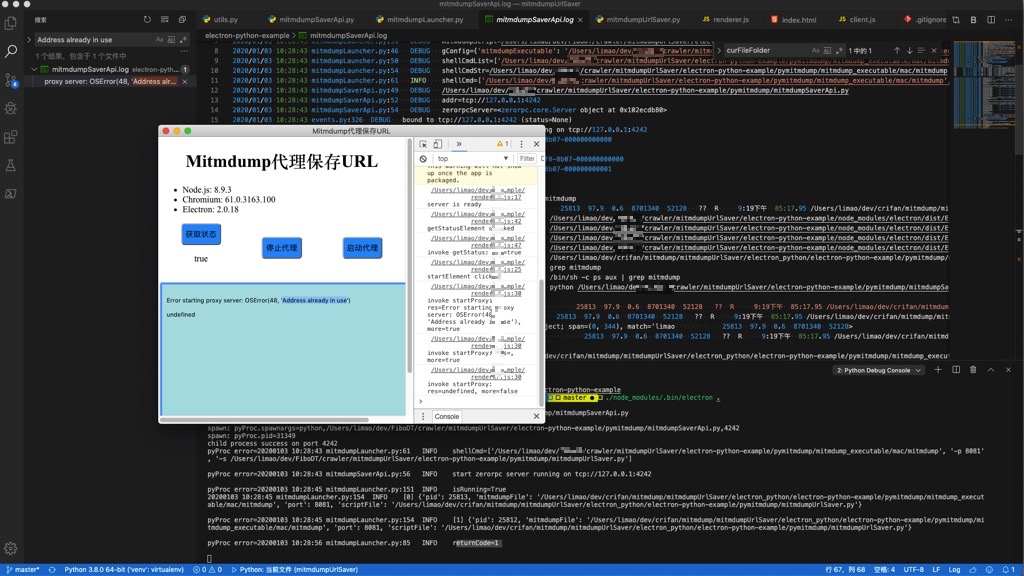This screenshot has height=576, width=1024.
Task: Clear the DevTools console
Action: point(424,159)
